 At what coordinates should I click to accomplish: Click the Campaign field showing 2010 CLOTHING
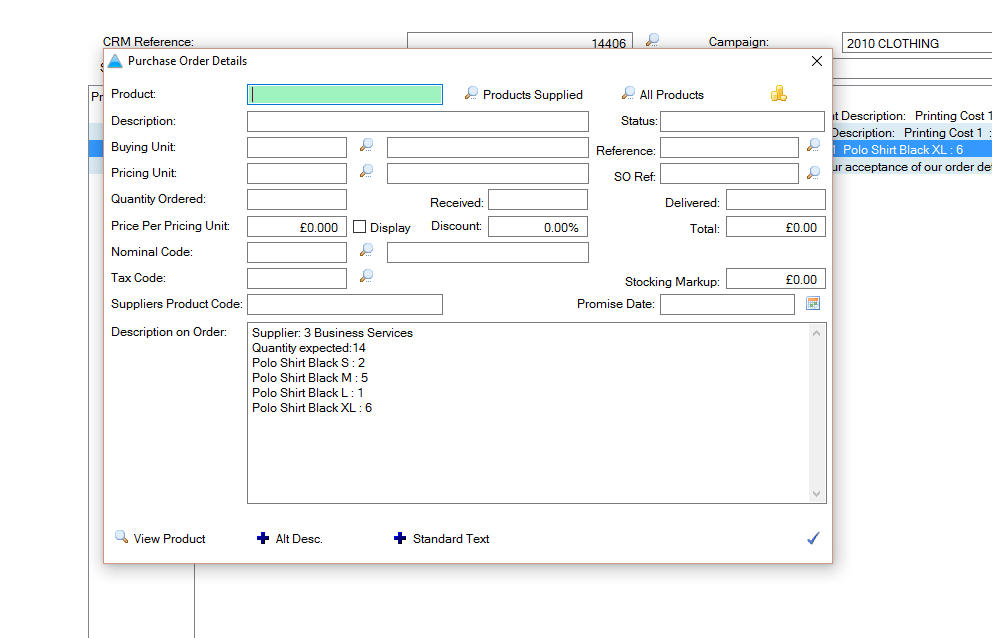[x=917, y=43]
